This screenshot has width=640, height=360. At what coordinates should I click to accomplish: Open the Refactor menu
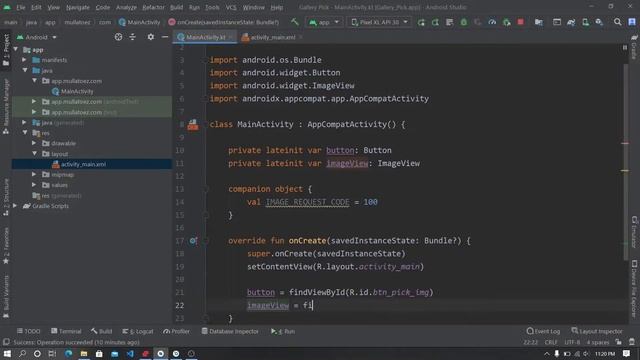(153, 7)
